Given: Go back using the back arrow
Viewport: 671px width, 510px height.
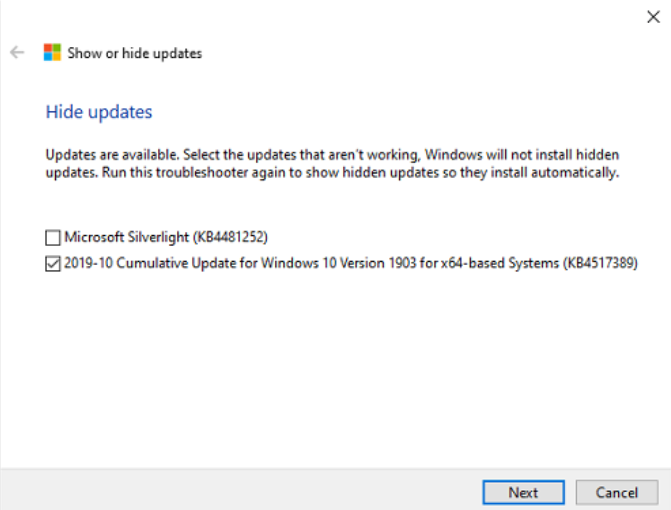Looking at the screenshot, I should click(x=17, y=53).
